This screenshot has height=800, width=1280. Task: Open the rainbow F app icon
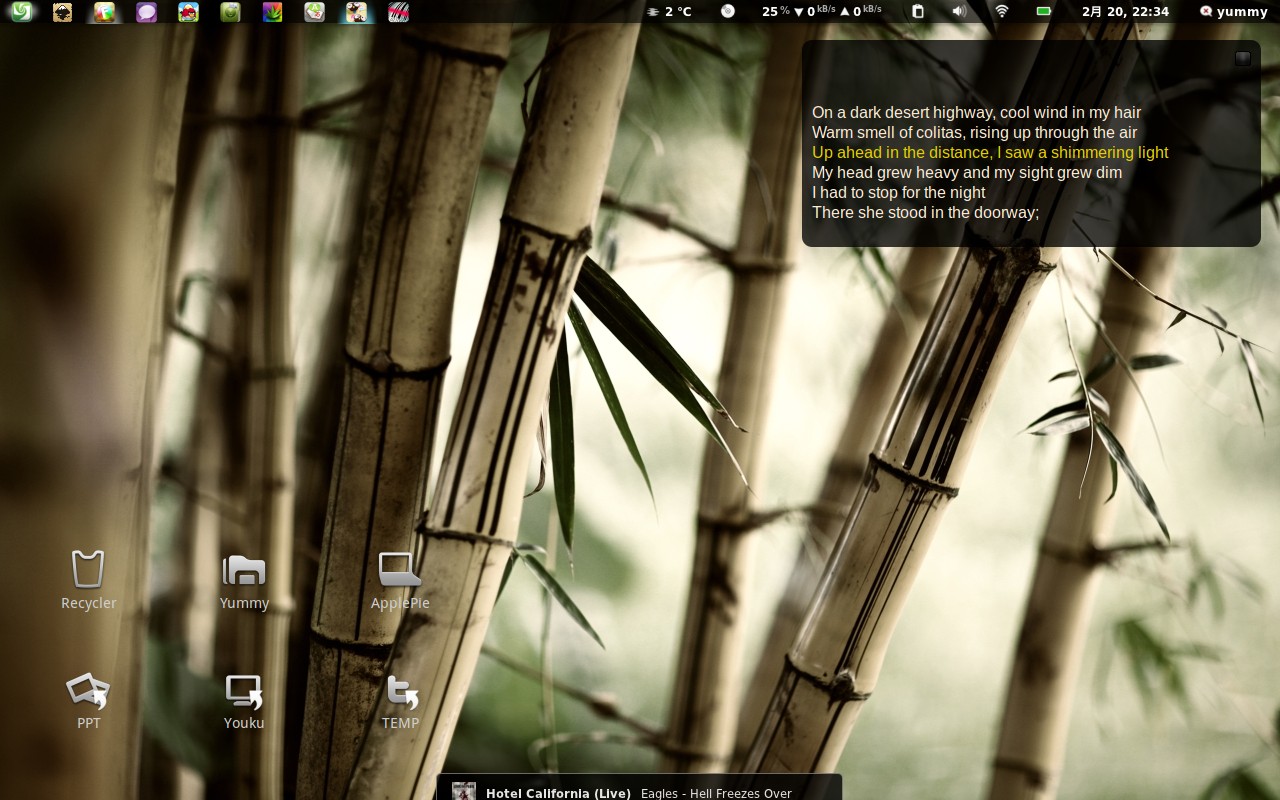click(x=104, y=12)
